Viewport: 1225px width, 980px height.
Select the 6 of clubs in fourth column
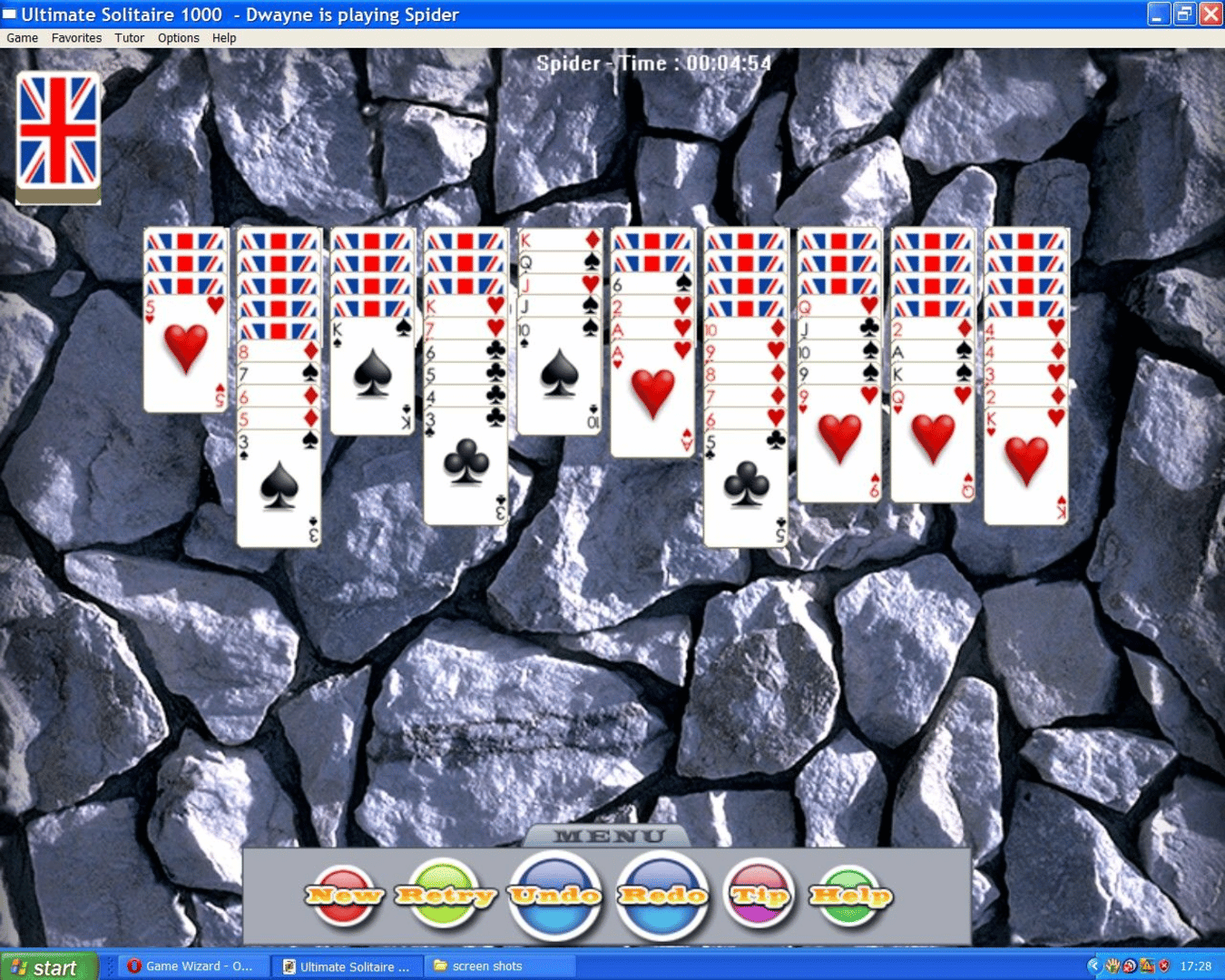465,351
